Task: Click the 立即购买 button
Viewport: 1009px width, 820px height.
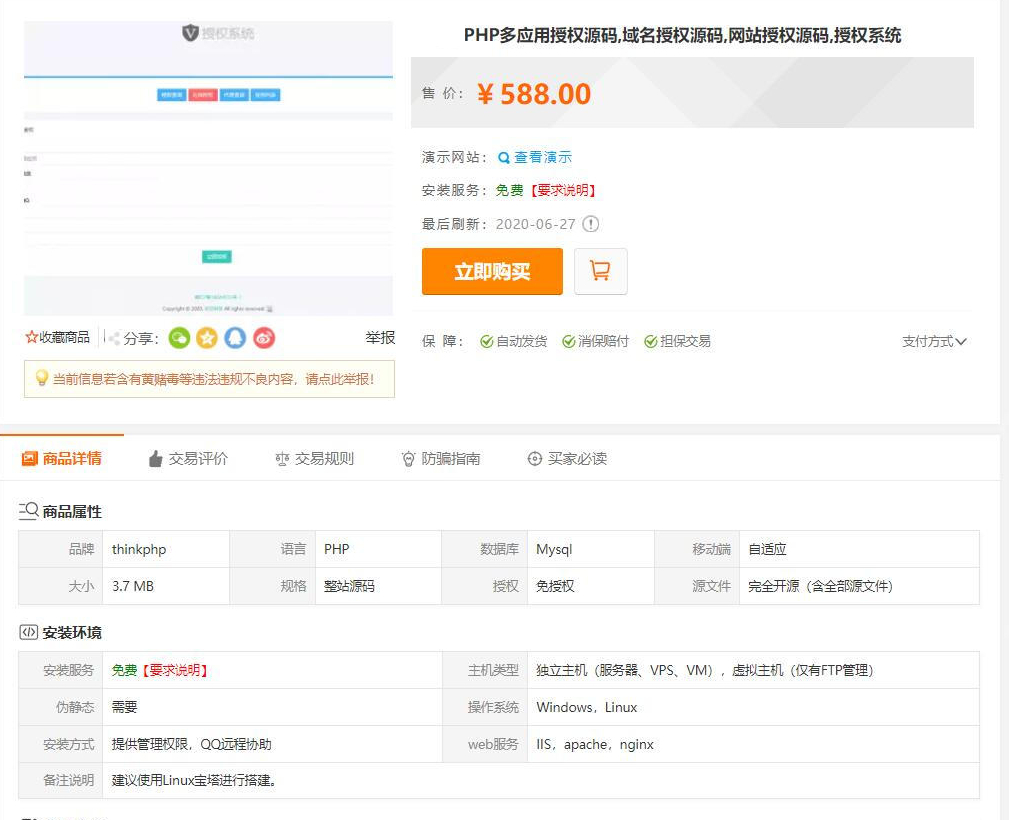Action: (492, 272)
